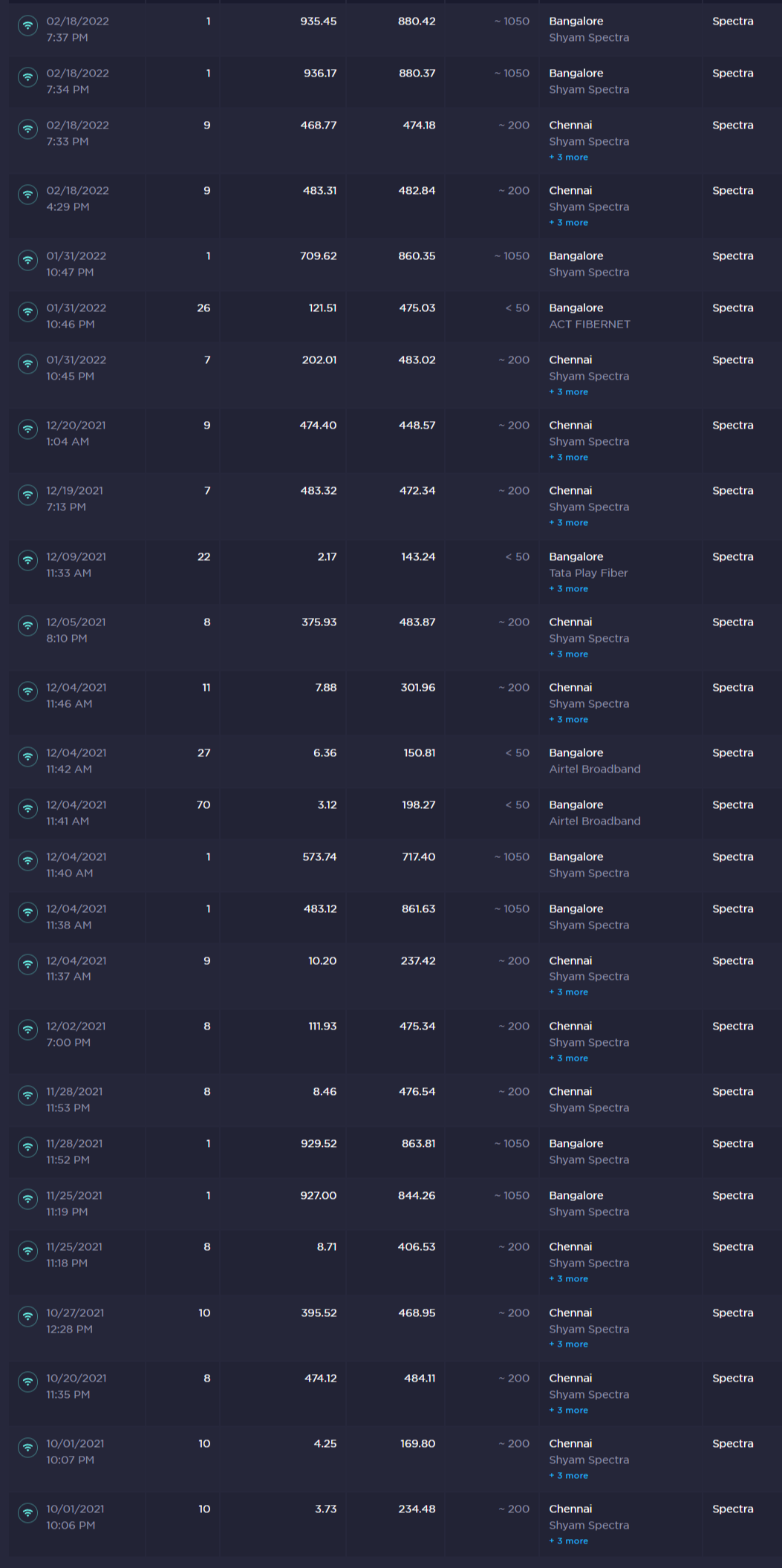Select wifi icon beside 12/04/2021 11:46 AM
Viewport: 782px width, 1568px height.
28,692
